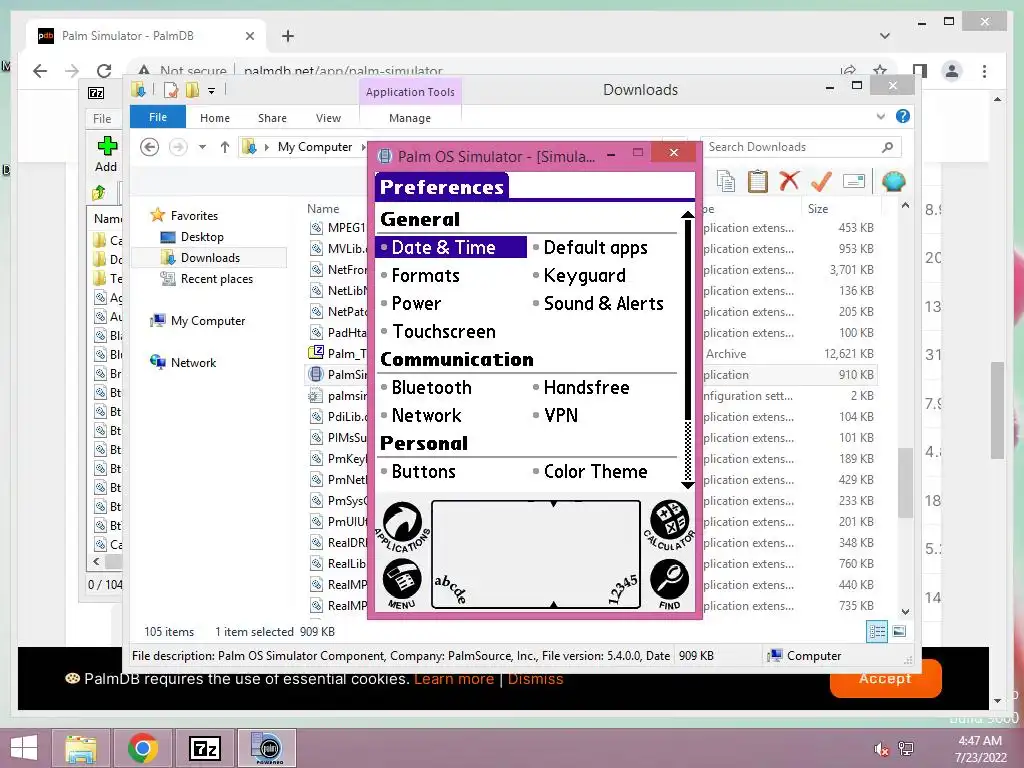Open the Bluetooth preference
Viewport: 1024px width, 768px height.
click(431, 388)
